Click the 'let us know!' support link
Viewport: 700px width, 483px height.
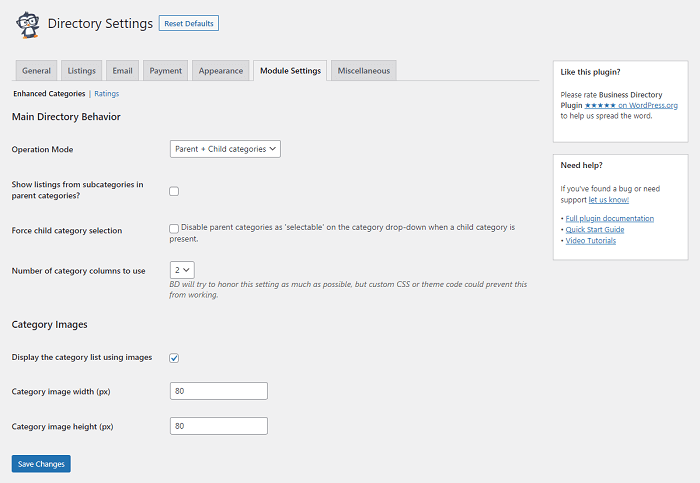[x=608, y=200]
